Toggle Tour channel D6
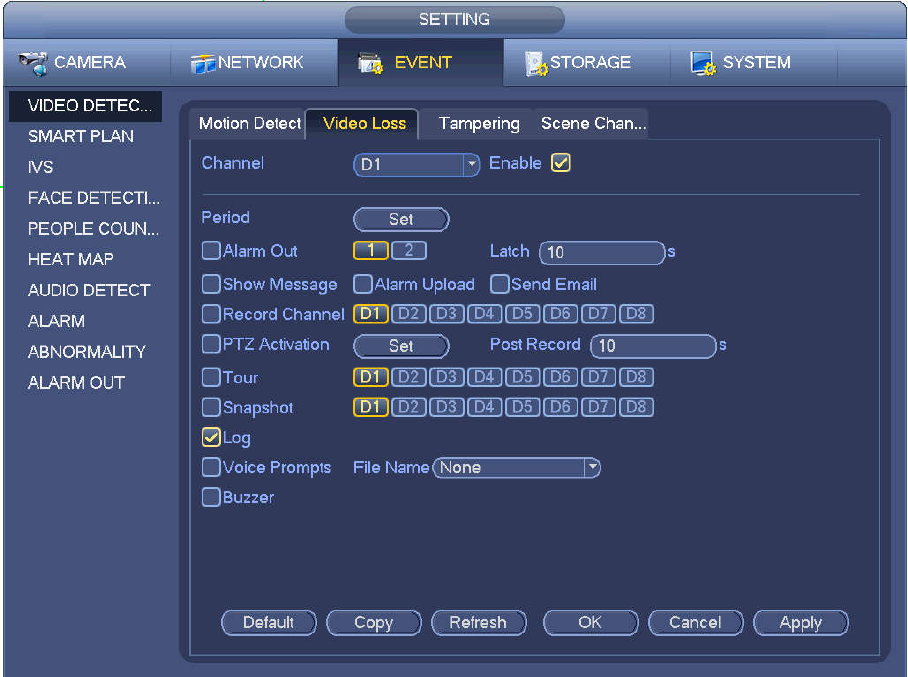 coord(560,378)
